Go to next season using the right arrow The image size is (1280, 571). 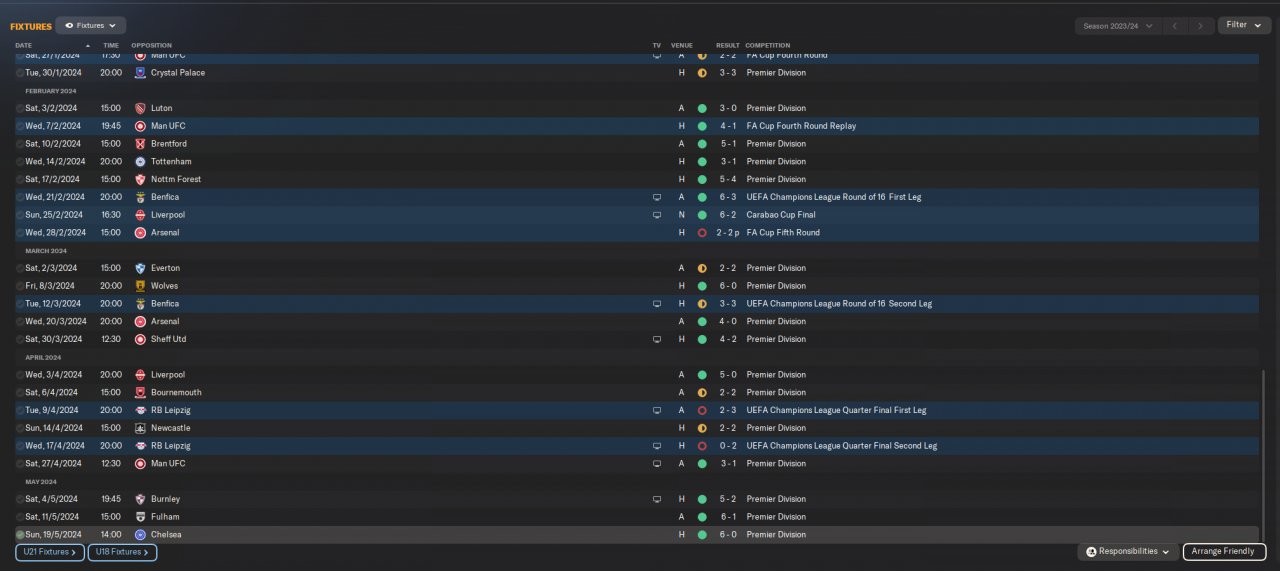[1201, 26]
